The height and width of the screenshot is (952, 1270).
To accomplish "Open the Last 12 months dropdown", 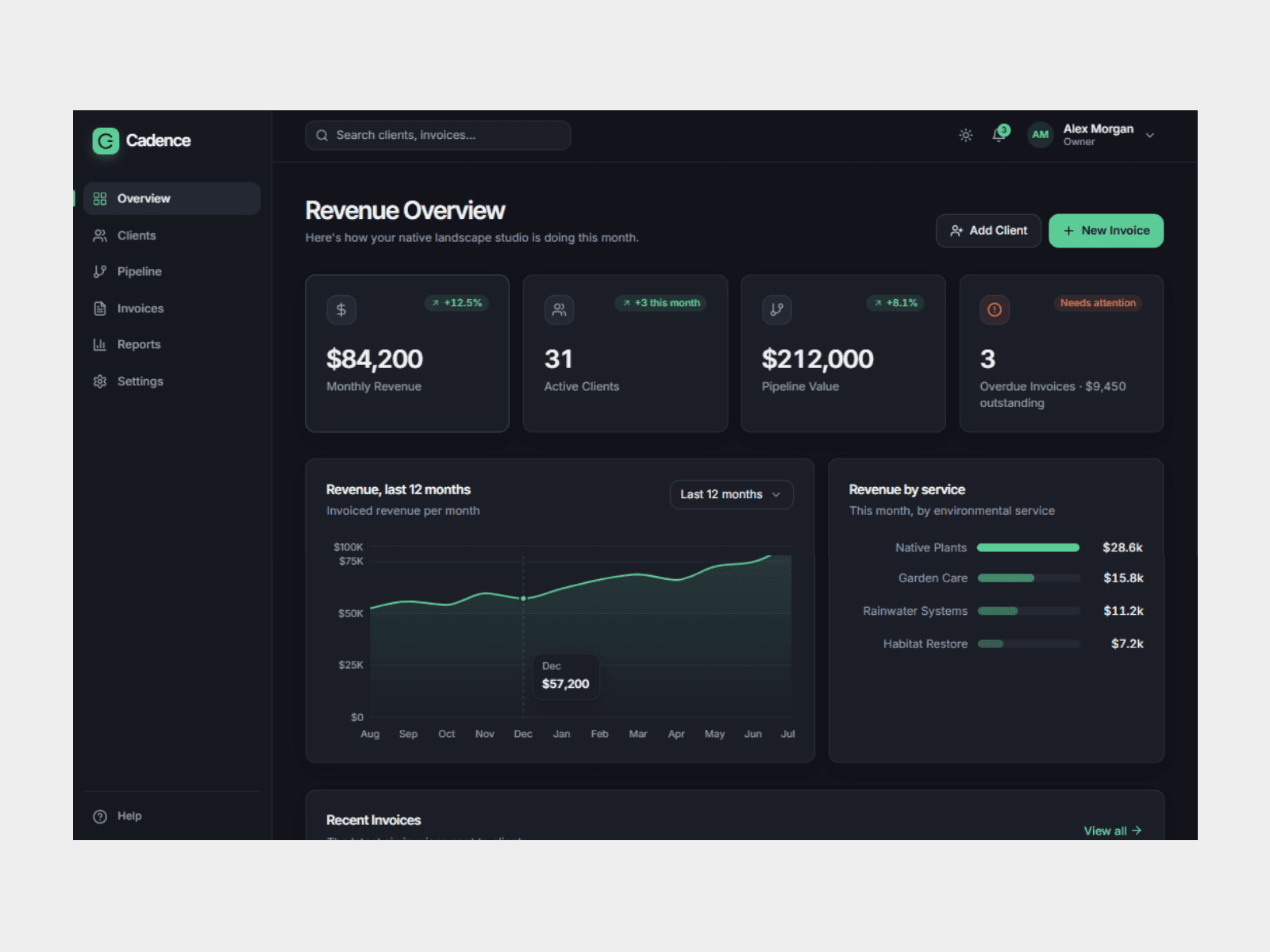I will click(x=731, y=494).
